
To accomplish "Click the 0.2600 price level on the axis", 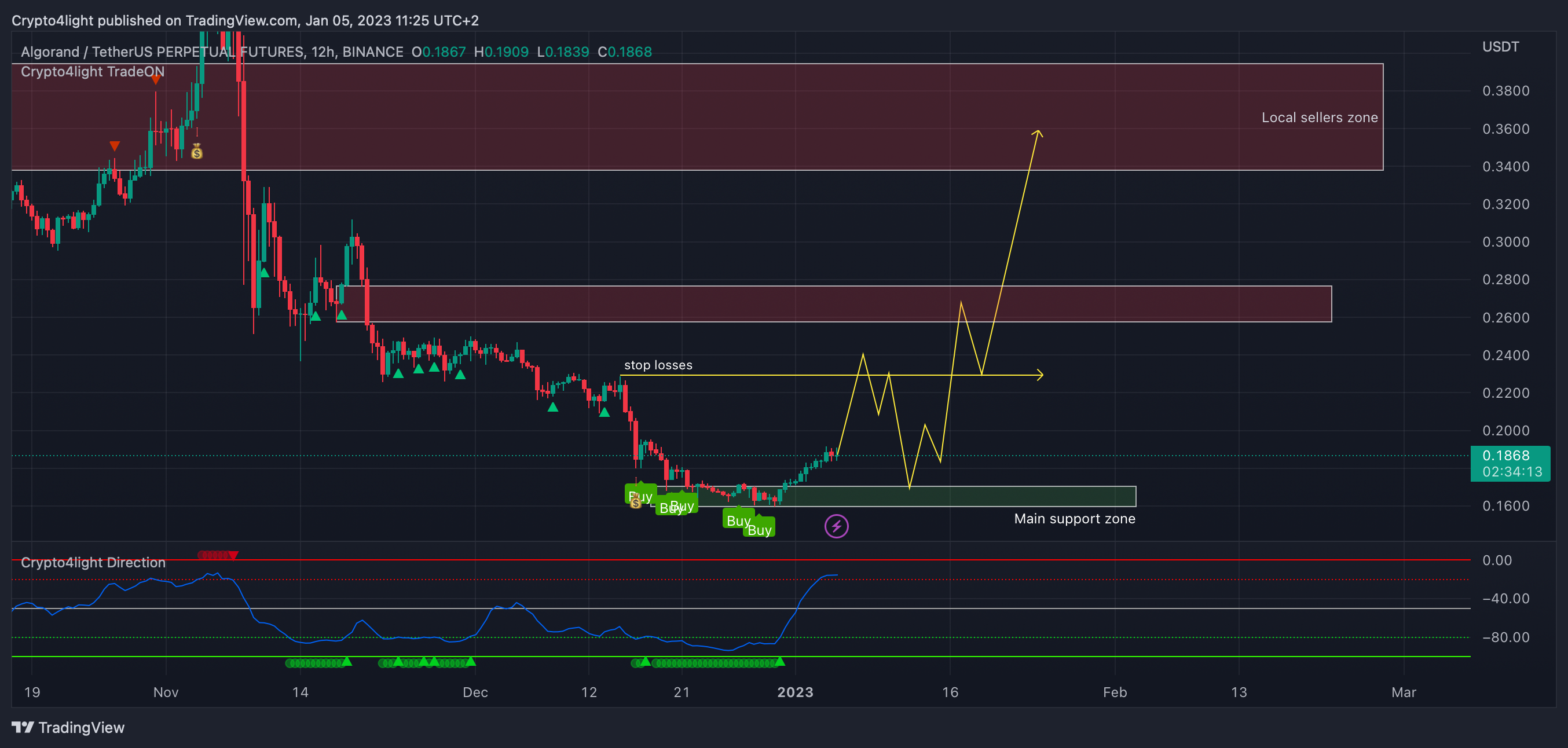I will [x=1505, y=318].
